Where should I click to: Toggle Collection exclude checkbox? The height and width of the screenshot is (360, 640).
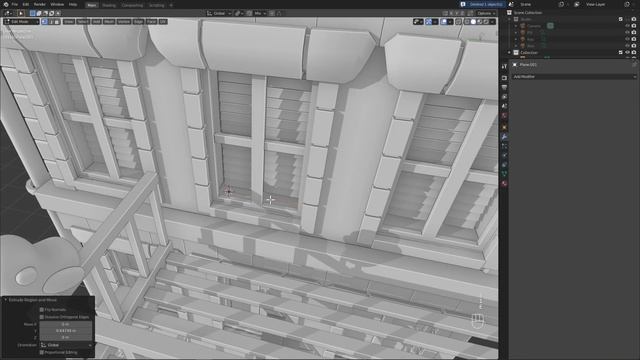click(621, 53)
